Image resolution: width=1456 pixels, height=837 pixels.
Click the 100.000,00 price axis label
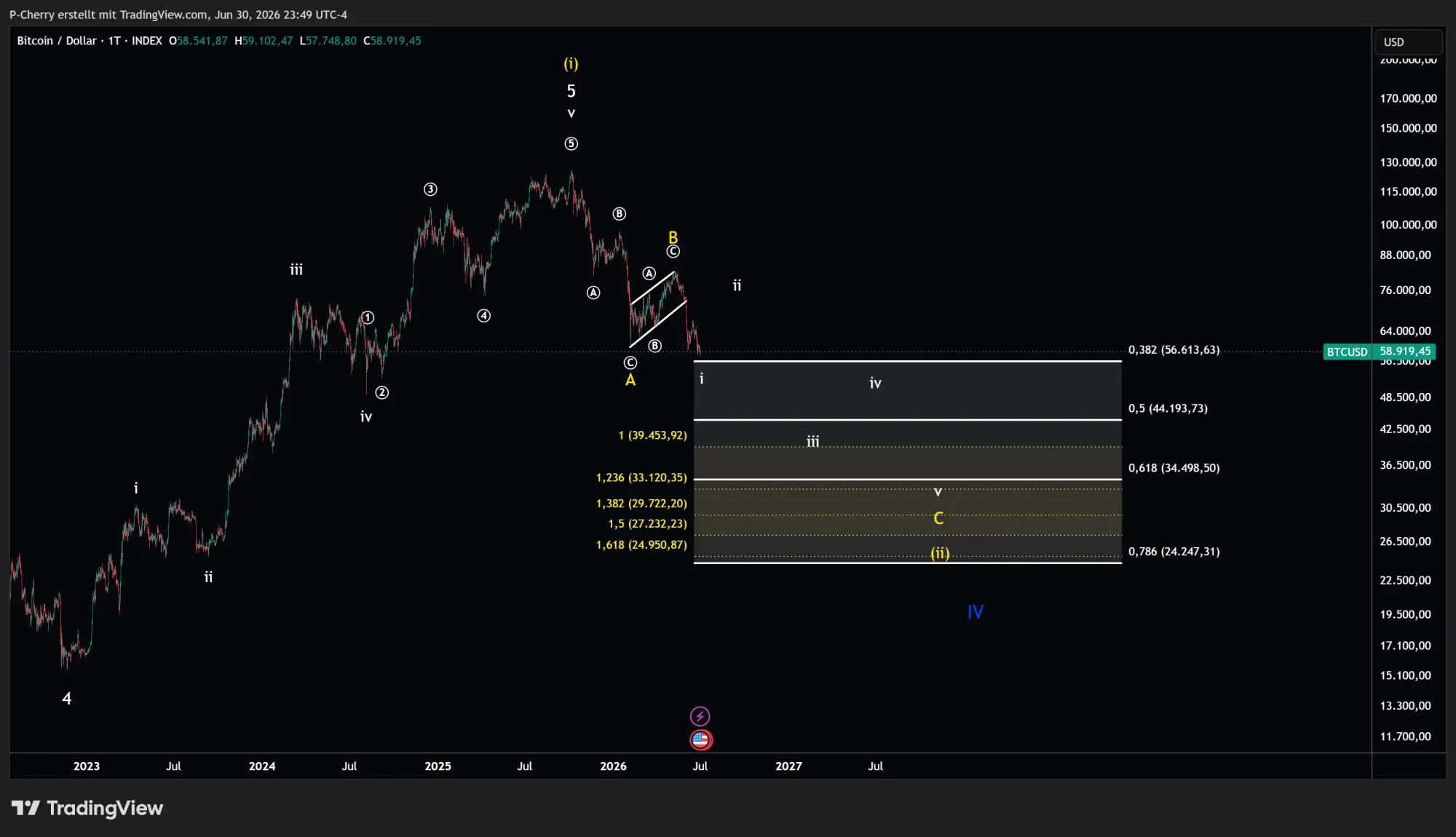click(x=1408, y=224)
